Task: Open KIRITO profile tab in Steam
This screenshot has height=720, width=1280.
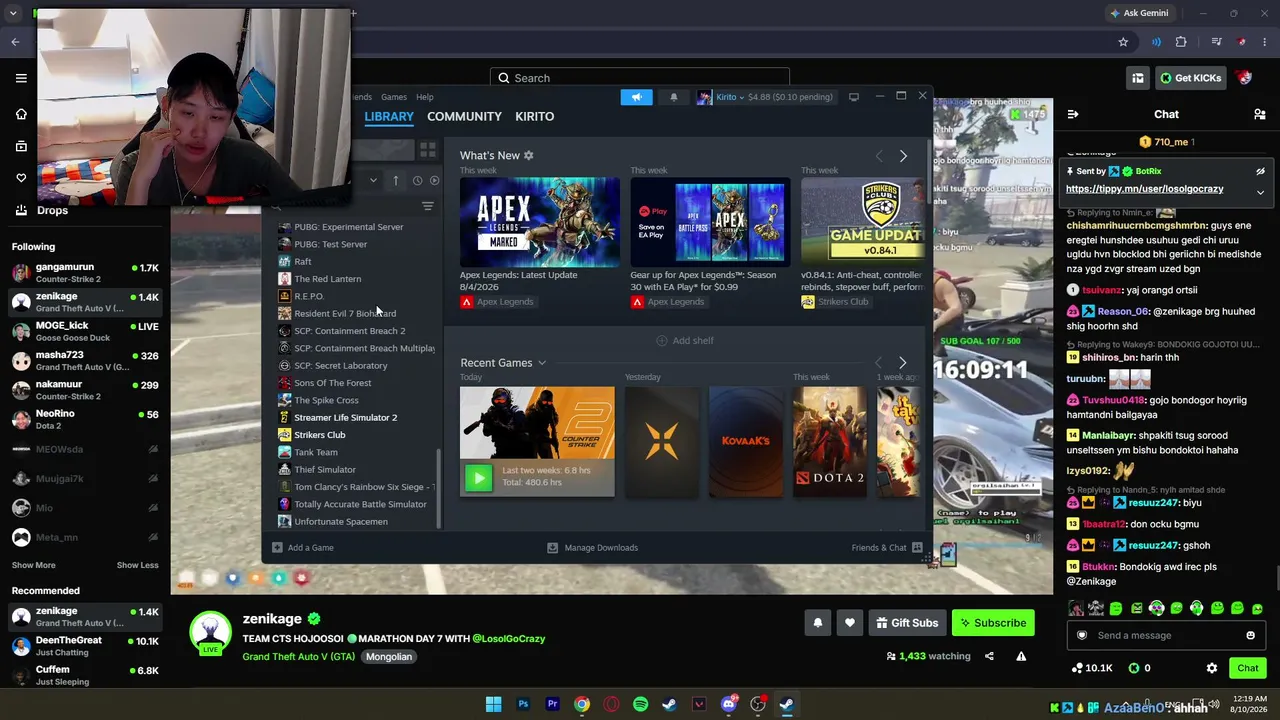Action: 534,116
